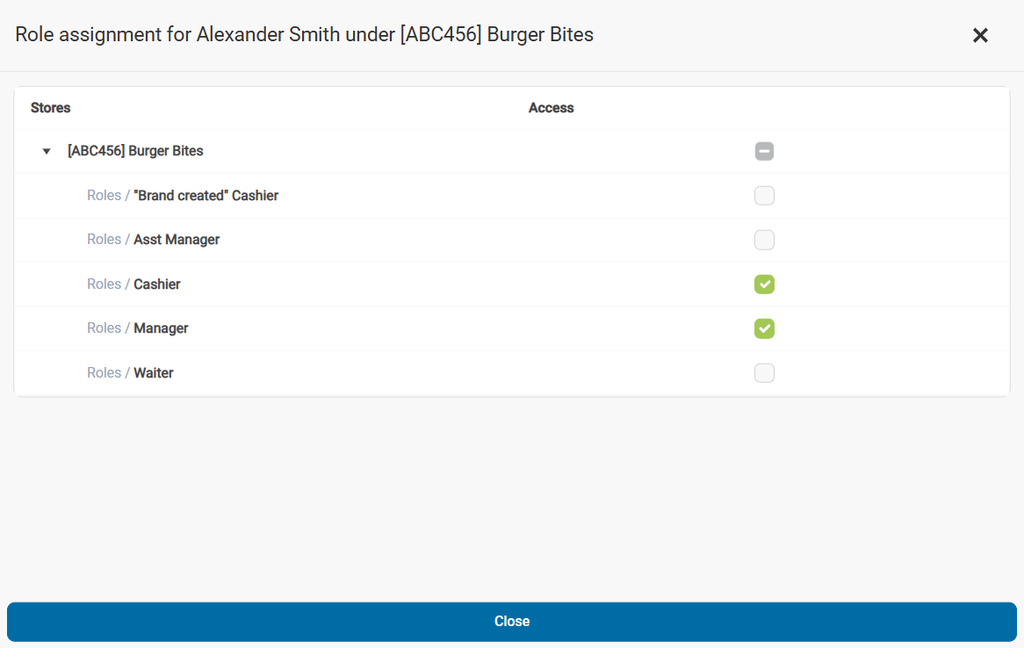
Task: Close the role assignment dialog with the X icon
Action: click(x=980, y=36)
